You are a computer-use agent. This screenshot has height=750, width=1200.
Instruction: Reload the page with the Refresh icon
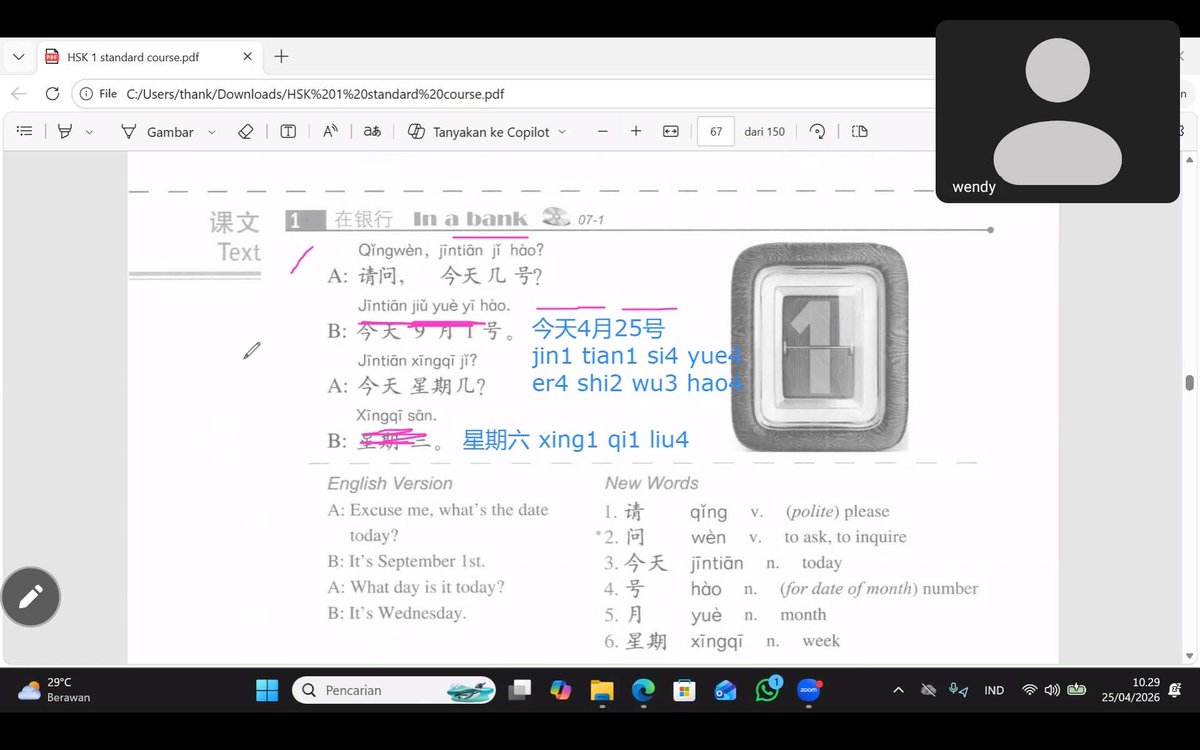point(52,94)
